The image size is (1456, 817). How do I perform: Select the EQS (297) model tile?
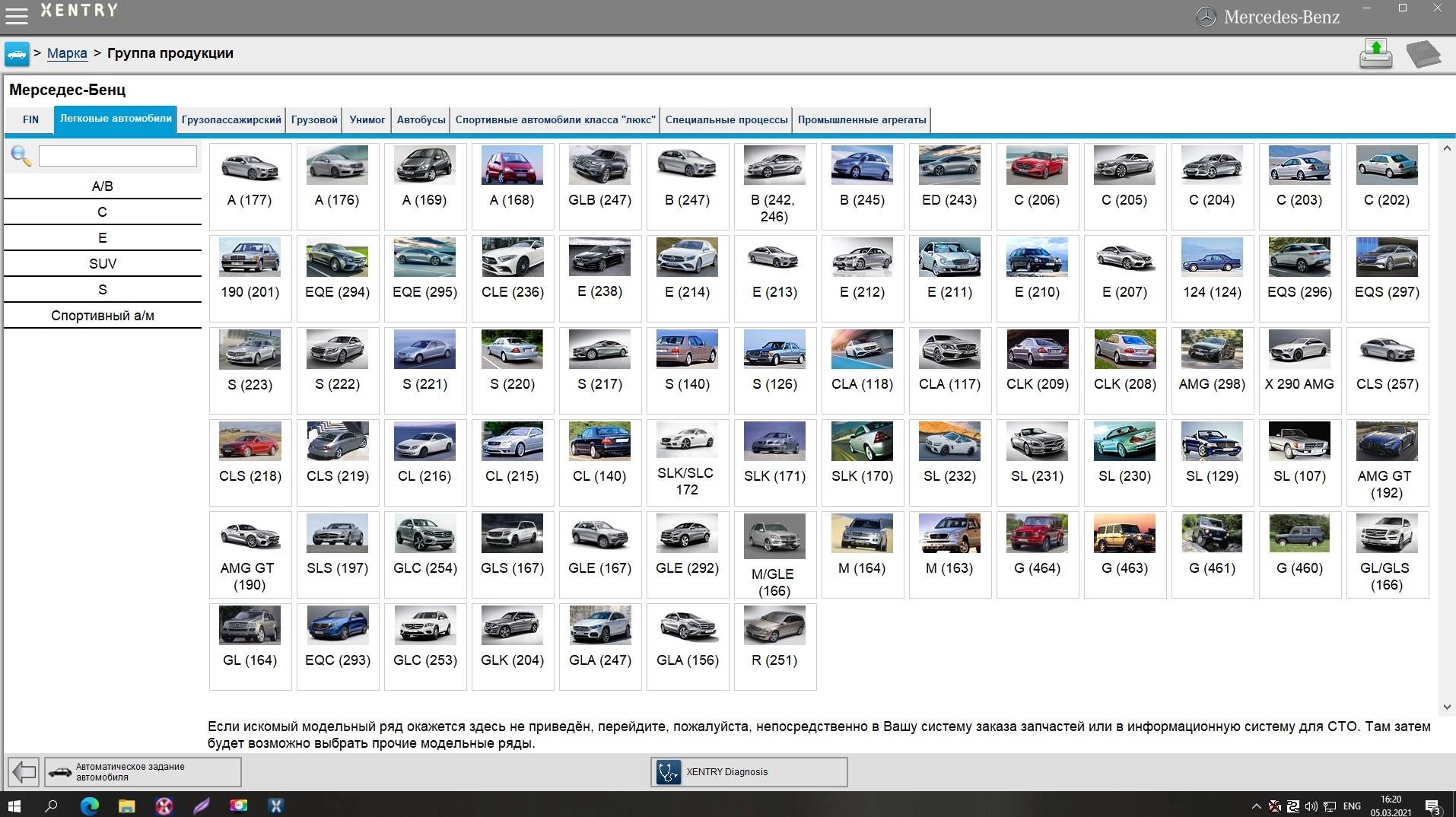click(1387, 278)
